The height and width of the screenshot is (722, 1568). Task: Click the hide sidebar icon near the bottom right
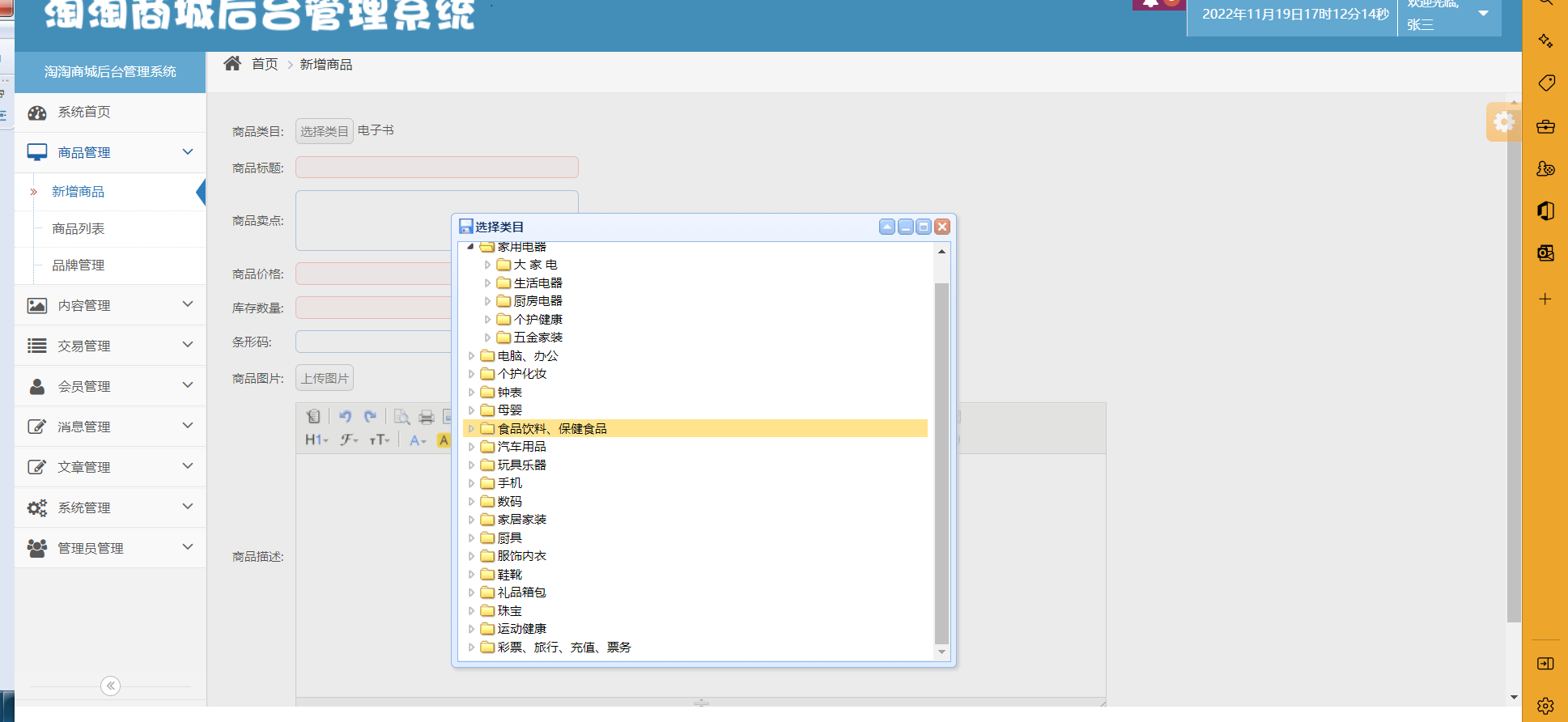[1545, 664]
